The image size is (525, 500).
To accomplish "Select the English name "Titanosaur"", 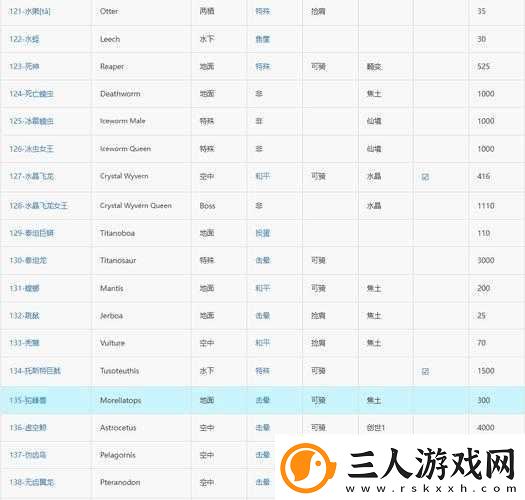I will [118, 260].
